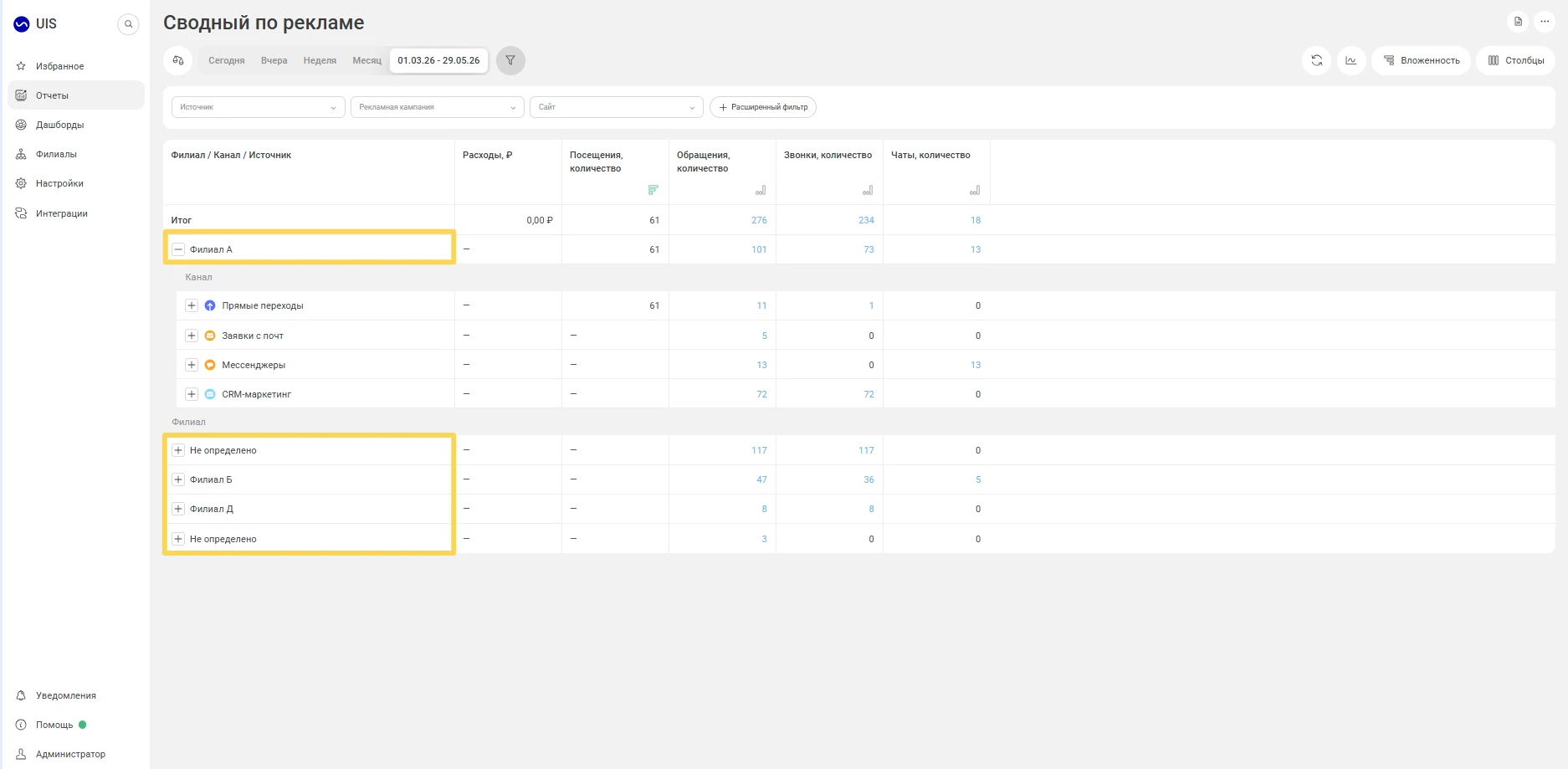The image size is (1568, 769).
Task: Open Филиал А Обращения value 101
Action: pos(759,249)
